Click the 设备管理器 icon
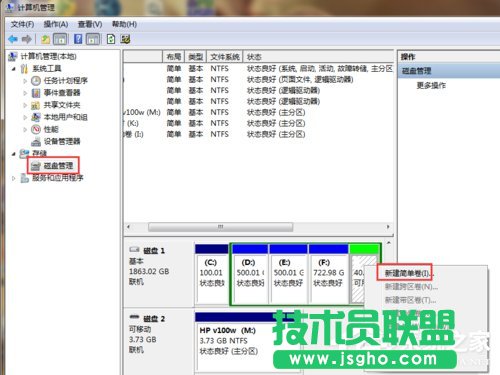 (36, 142)
